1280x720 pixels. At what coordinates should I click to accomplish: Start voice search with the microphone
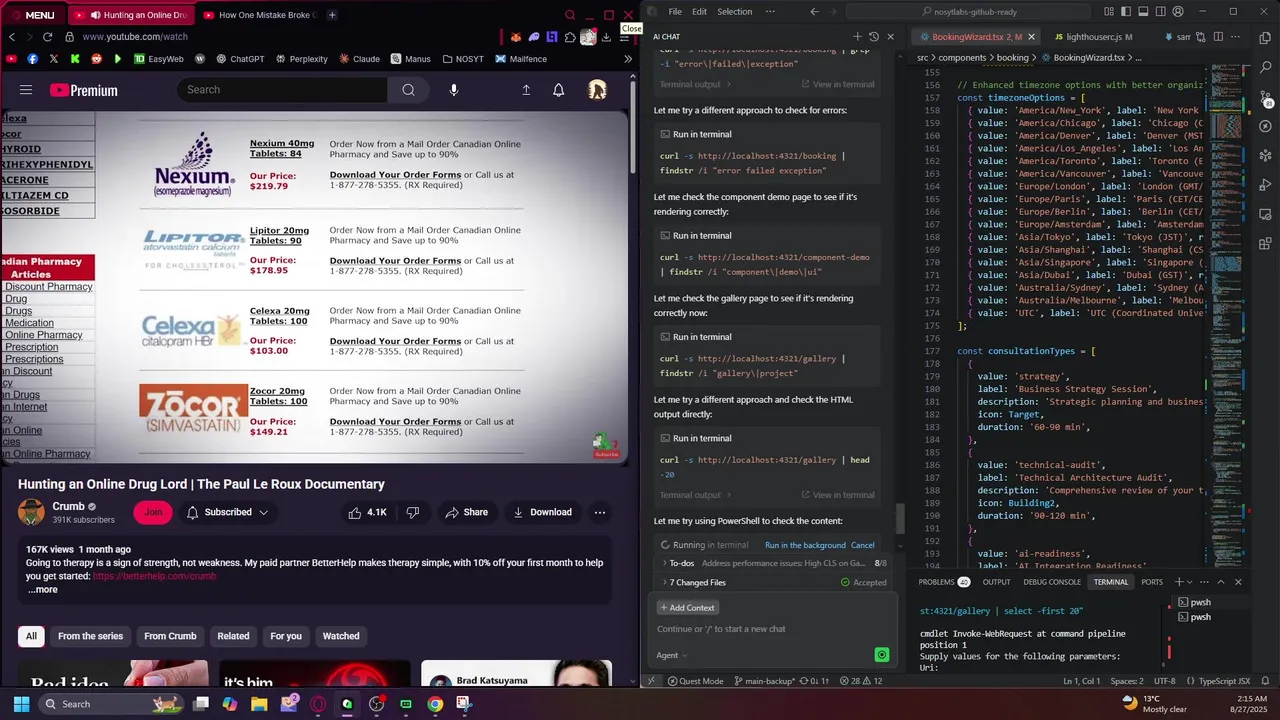click(454, 90)
